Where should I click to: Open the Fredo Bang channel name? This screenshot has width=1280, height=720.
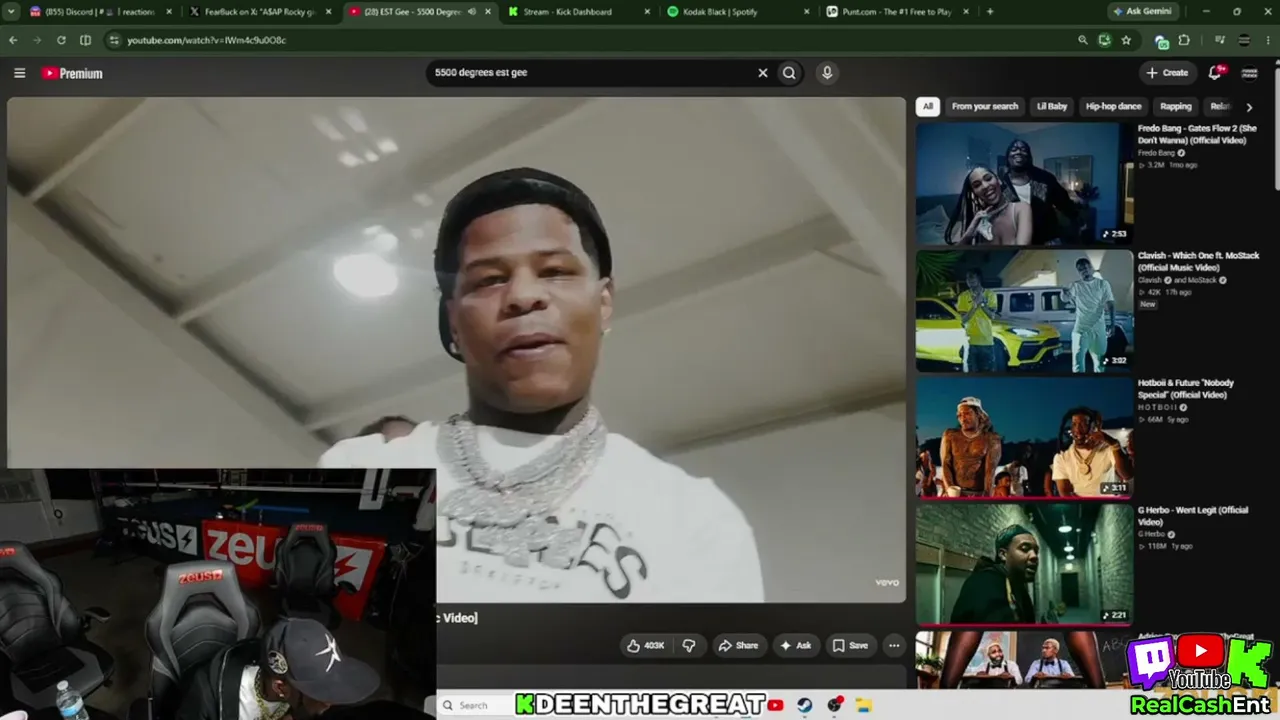point(1156,153)
